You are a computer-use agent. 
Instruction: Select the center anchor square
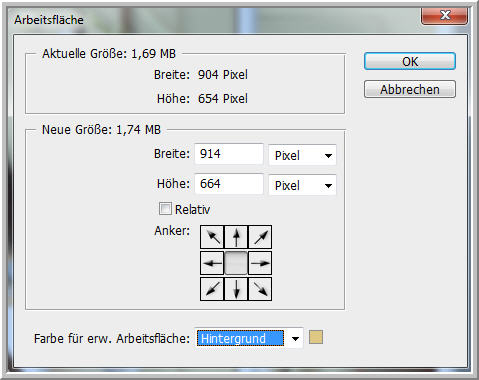pyautogui.click(x=236, y=263)
